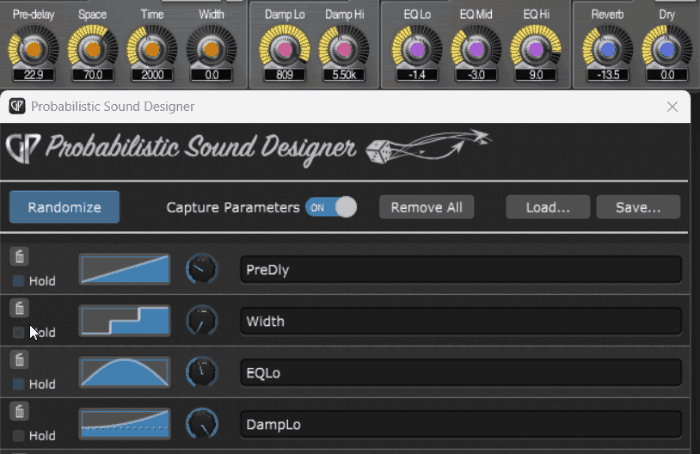This screenshot has height=454, width=700.
Task: Click the small knob in Width row
Action: 202,321
